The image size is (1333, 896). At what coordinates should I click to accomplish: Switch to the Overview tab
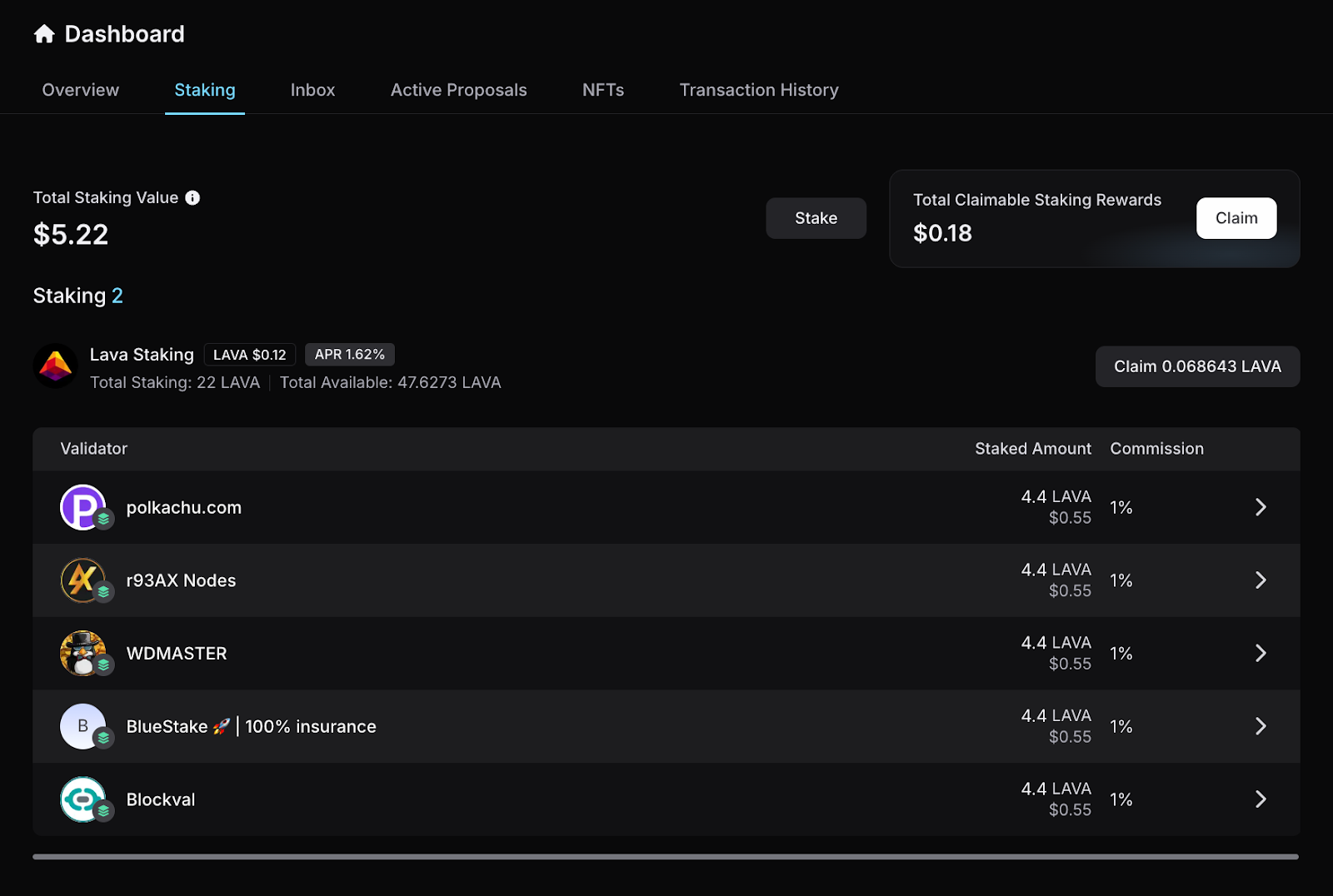81,90
